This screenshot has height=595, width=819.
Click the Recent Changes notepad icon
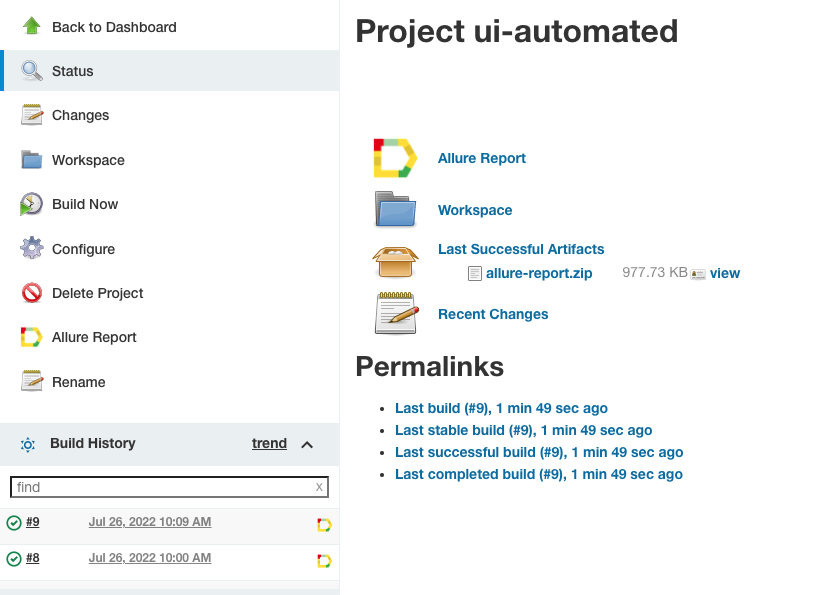396,313
